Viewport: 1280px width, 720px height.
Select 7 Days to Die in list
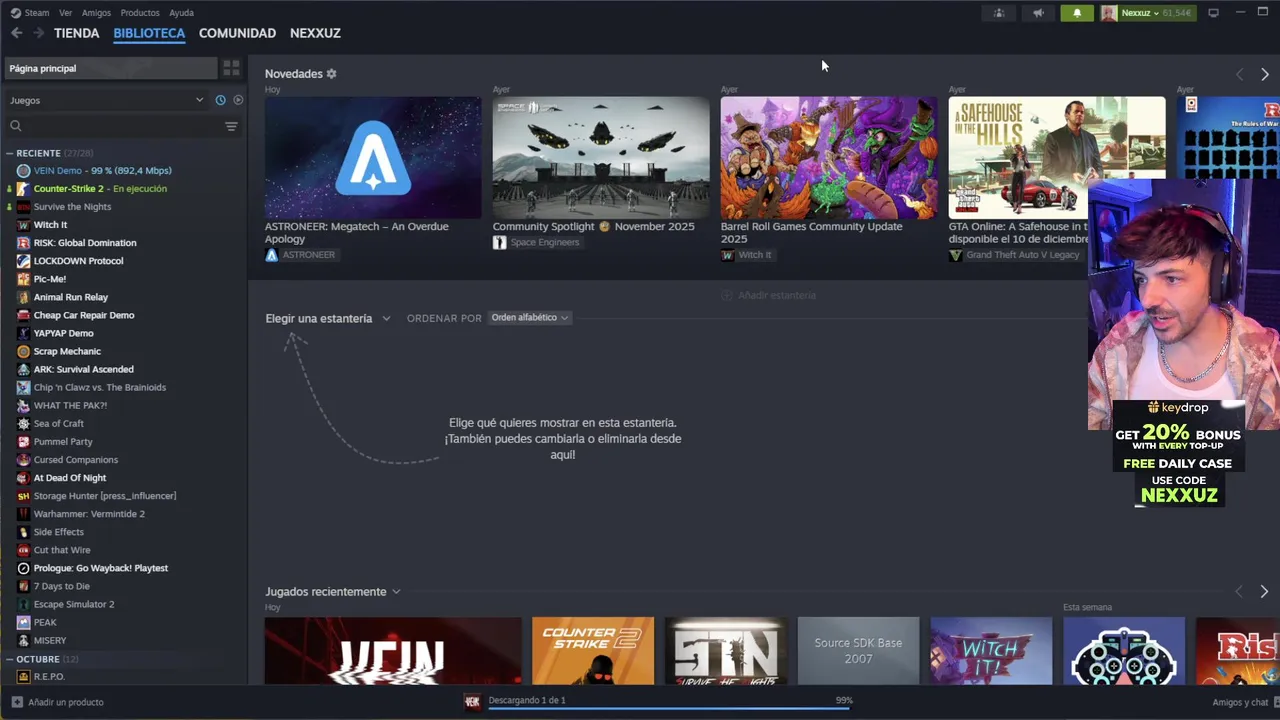[x=61, y=586]
